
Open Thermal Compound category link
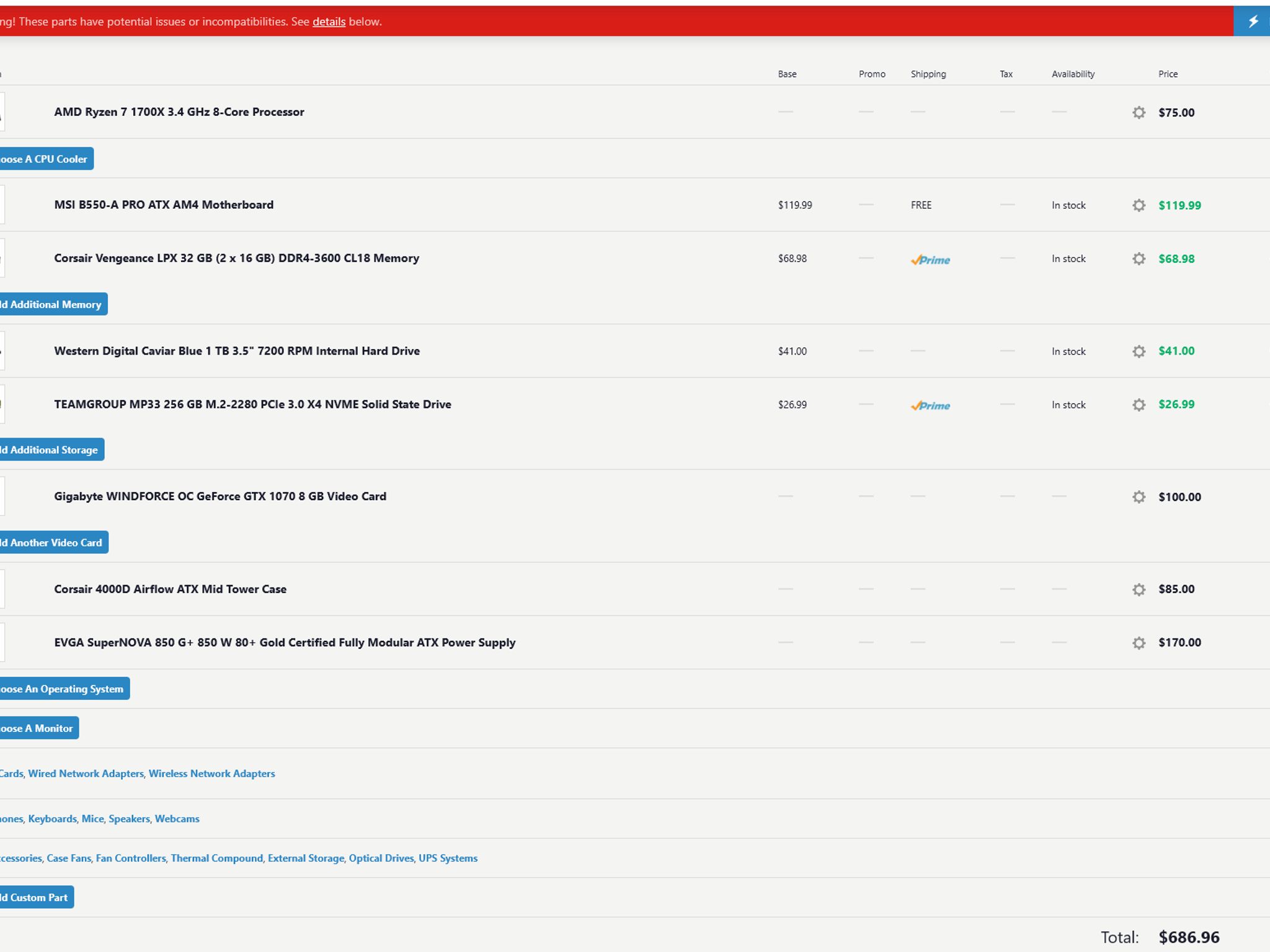(217, 858)
